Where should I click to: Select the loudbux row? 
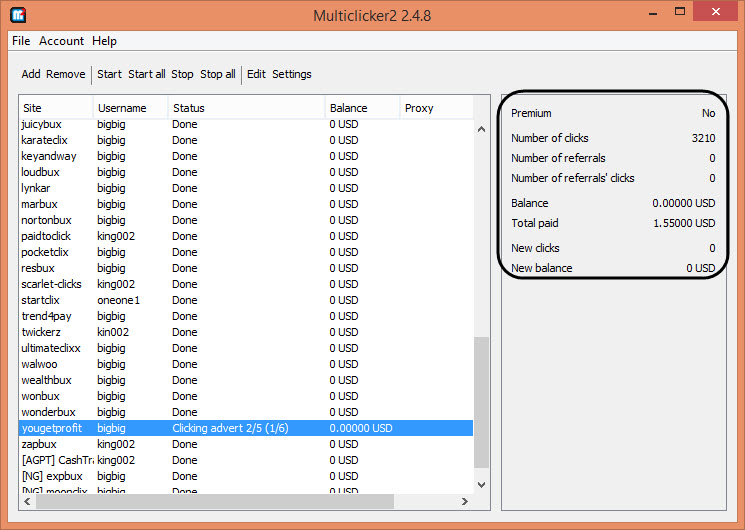pos(246,172)
